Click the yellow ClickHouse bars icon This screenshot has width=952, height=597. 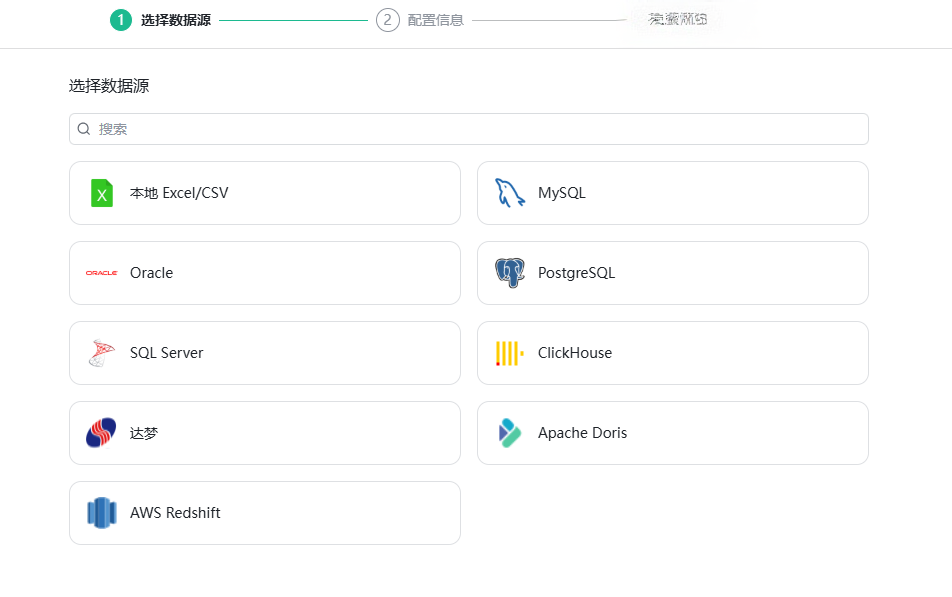click(508, 352)
